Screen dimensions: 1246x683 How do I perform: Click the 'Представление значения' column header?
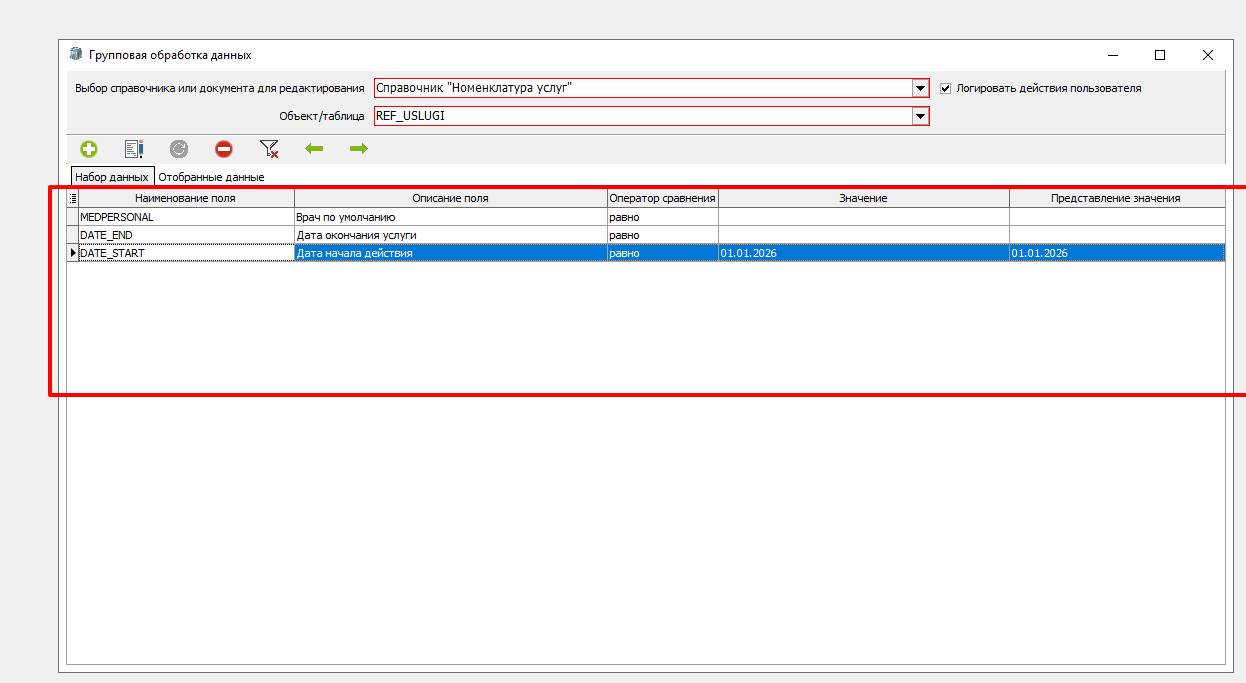[x=1117, y=198]
